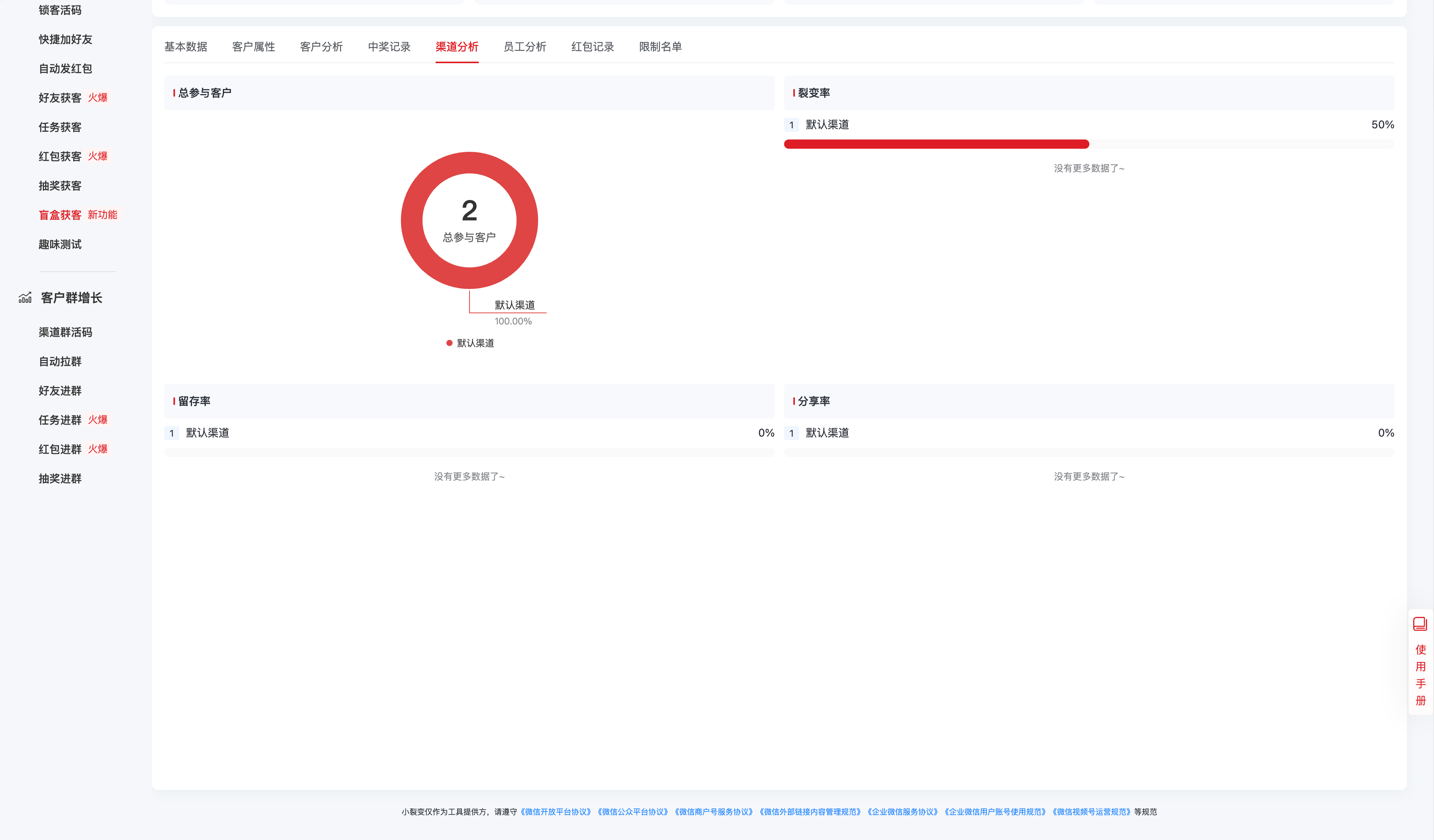Open 任务进群 in the sidebar

coord(60,420)
